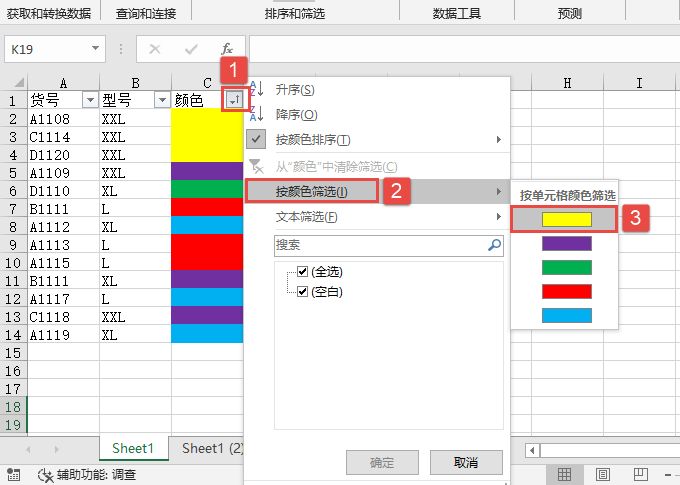The height and width of the screenshot is (485, 680).
Task: Click the 取消 button
Action: [466, 462]
